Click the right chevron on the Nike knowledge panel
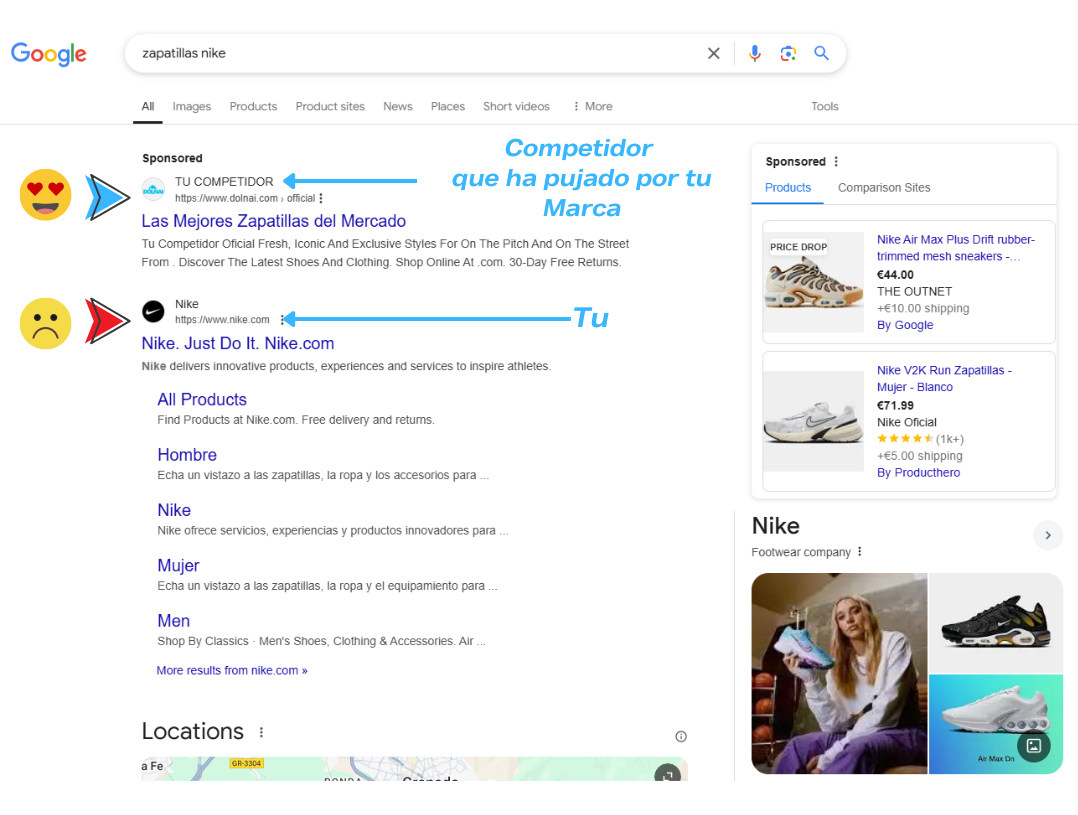Screen dimensions: 1078x815 (x=1047, y=536)
